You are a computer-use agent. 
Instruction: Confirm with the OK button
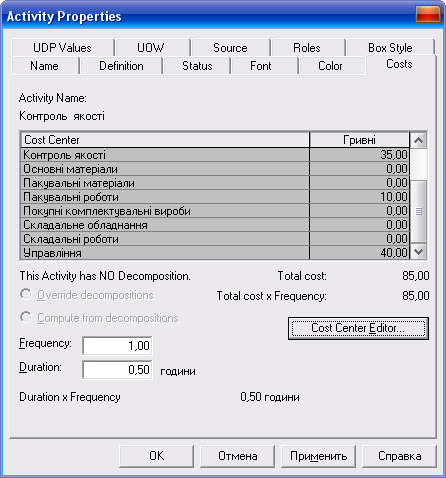point(156,456)
